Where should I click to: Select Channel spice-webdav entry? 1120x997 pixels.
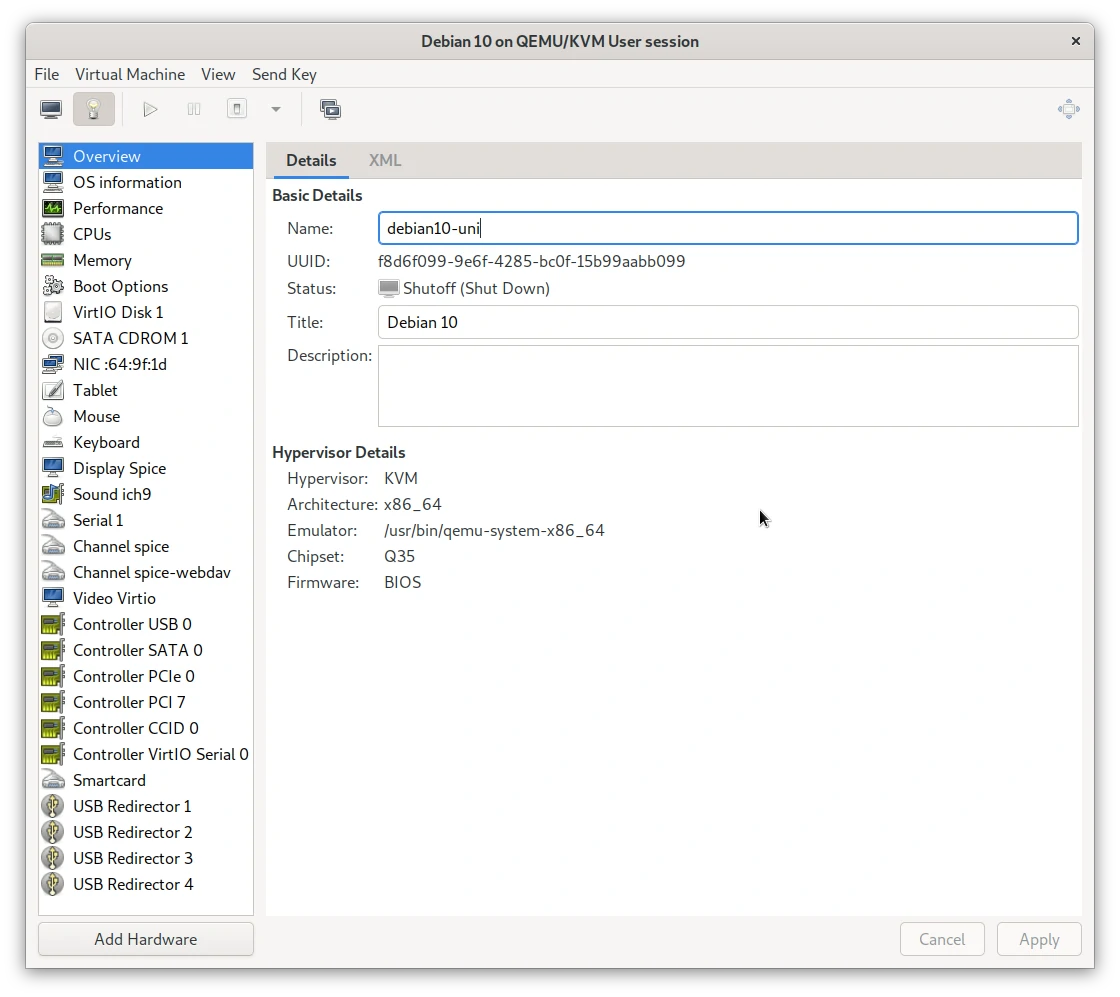click(146, 573)
